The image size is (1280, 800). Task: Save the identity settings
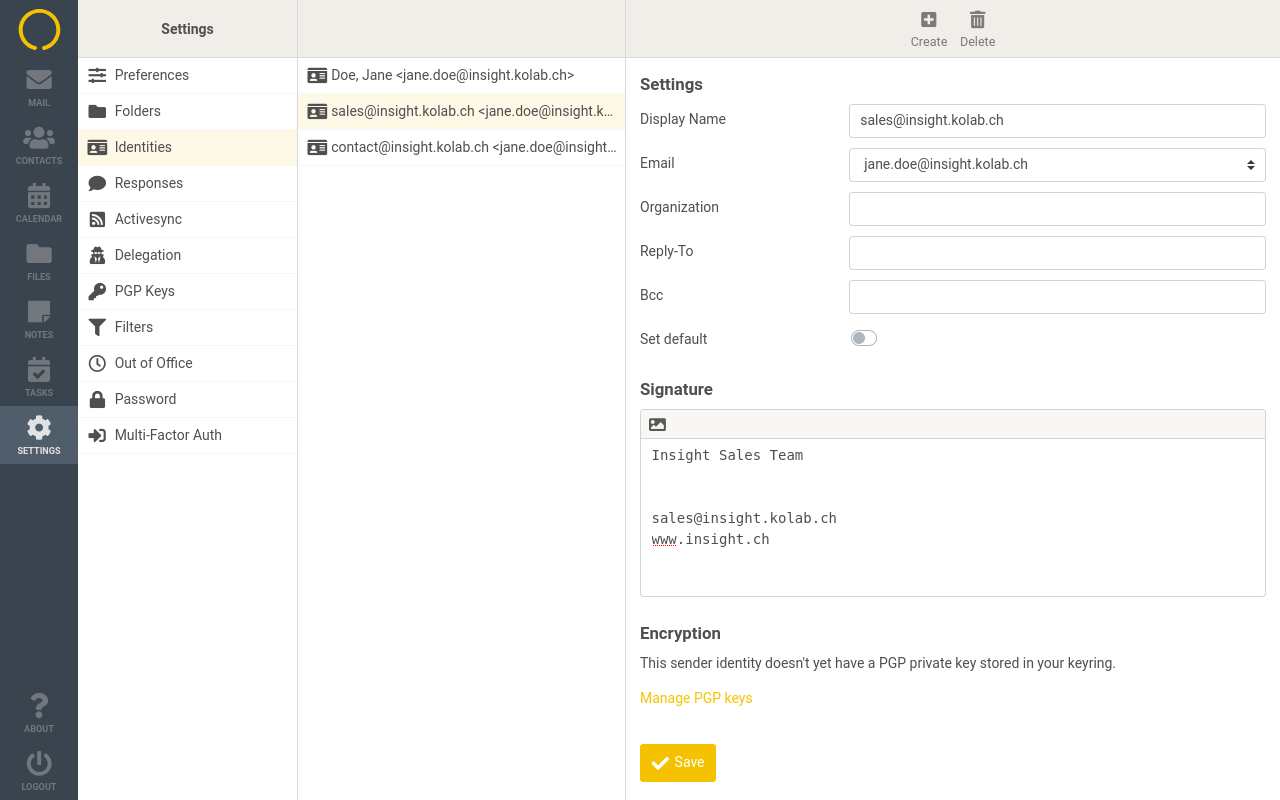point(678,763)
